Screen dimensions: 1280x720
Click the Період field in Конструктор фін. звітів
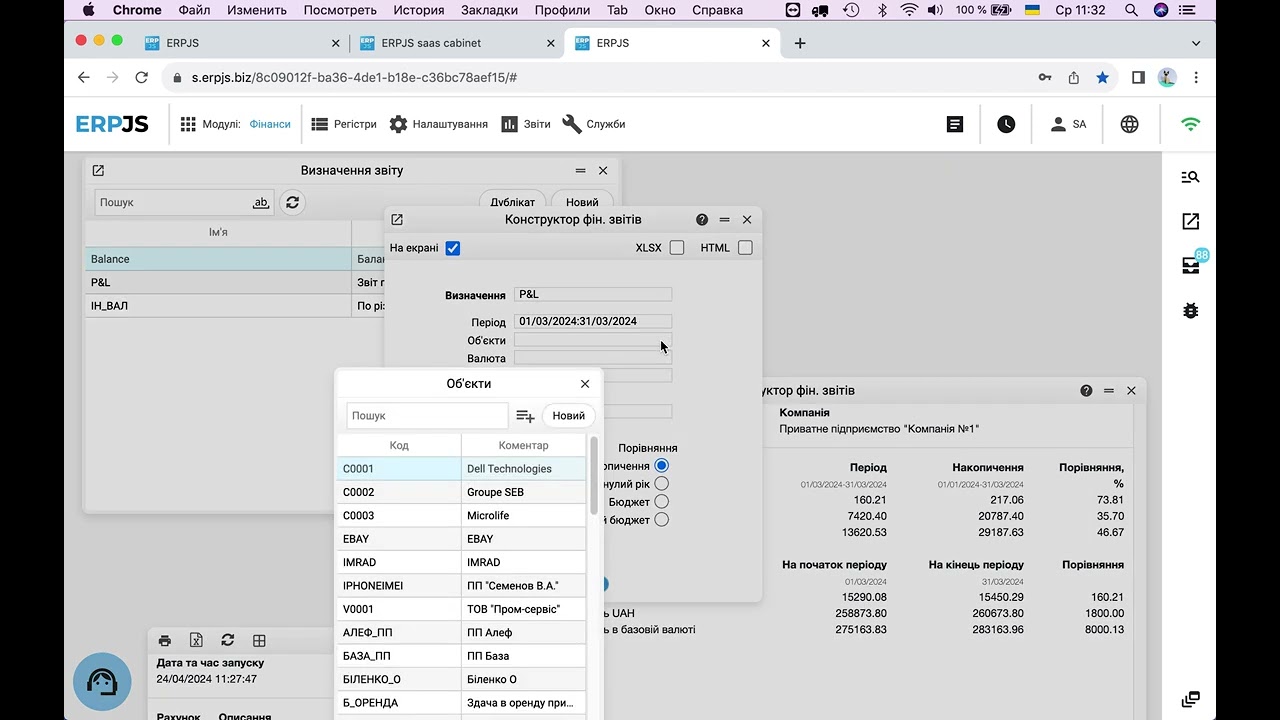pyautogui.click(x=593, y=321)
